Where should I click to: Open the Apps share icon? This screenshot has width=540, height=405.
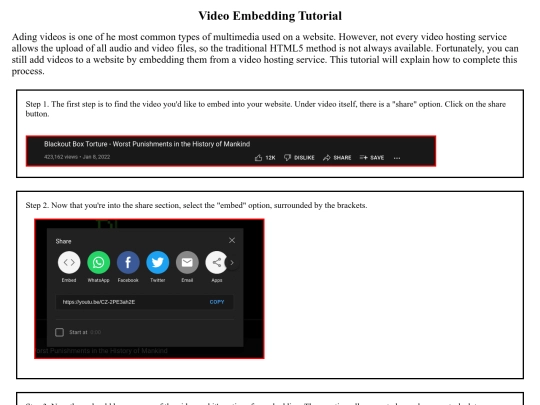(x=216, y=262)
